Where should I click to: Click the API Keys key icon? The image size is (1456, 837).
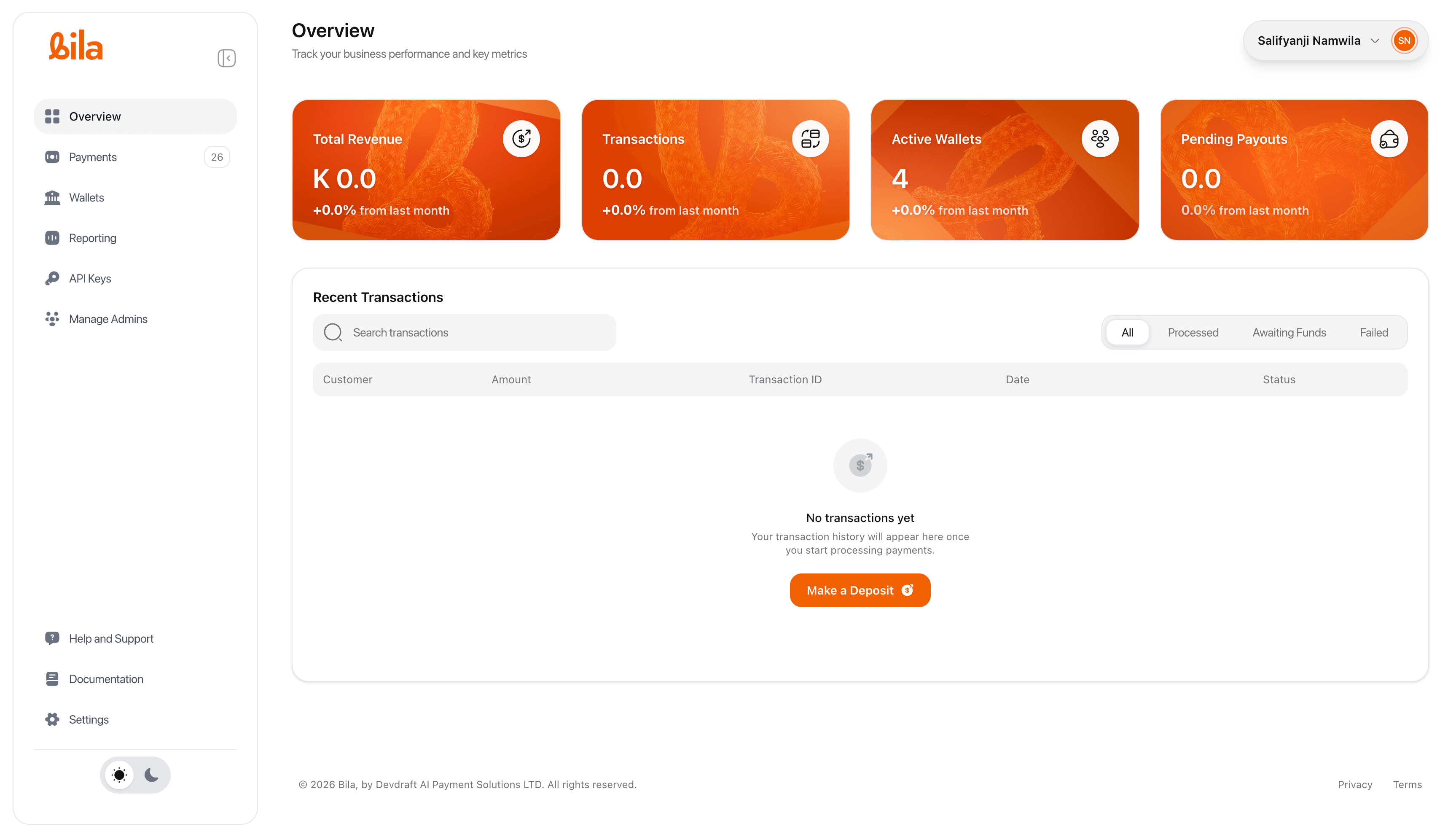pos(52,278)
